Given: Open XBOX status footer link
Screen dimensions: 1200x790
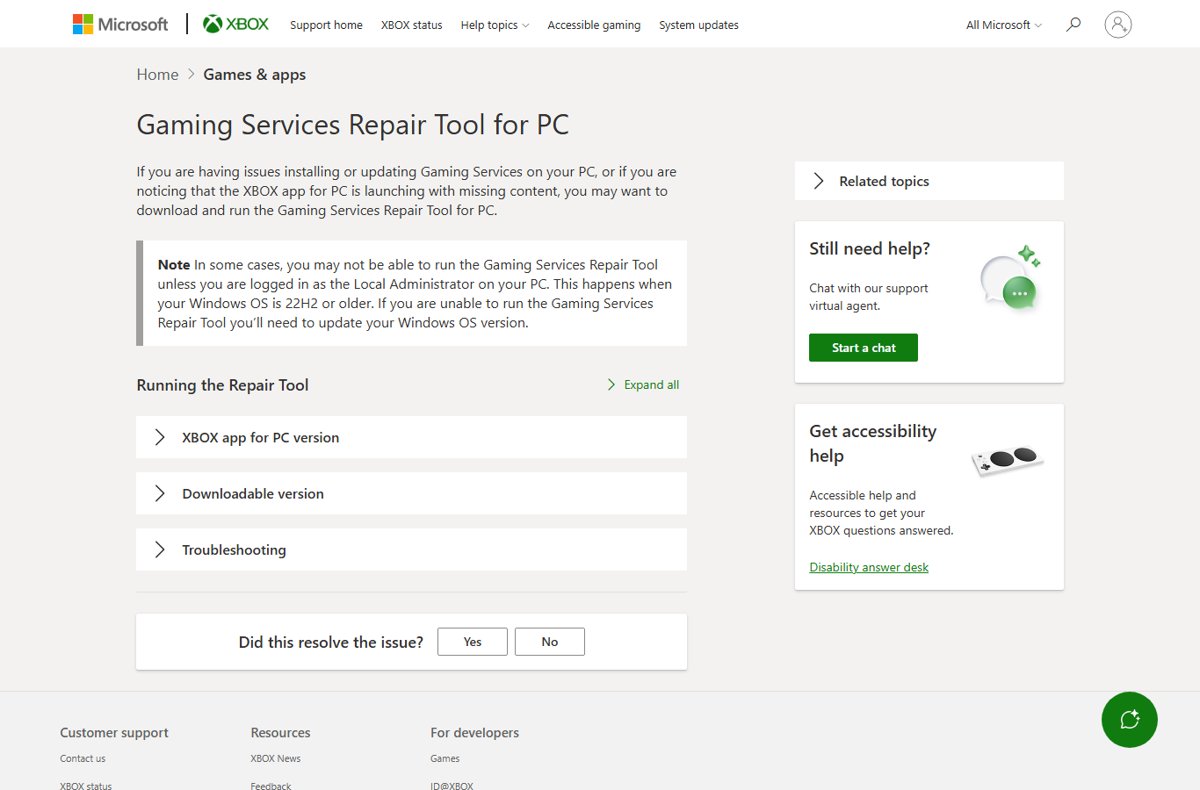Looking at the screenshot, I should pos(86,786).
